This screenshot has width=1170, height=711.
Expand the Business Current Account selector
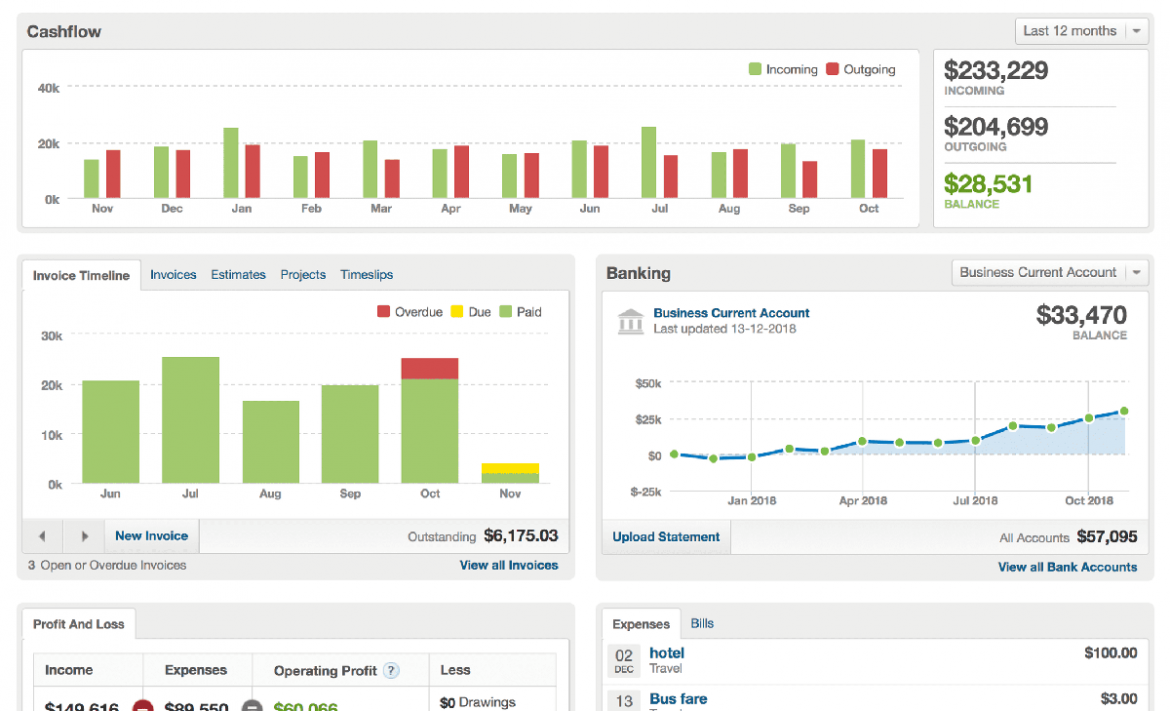point(1049,272)
